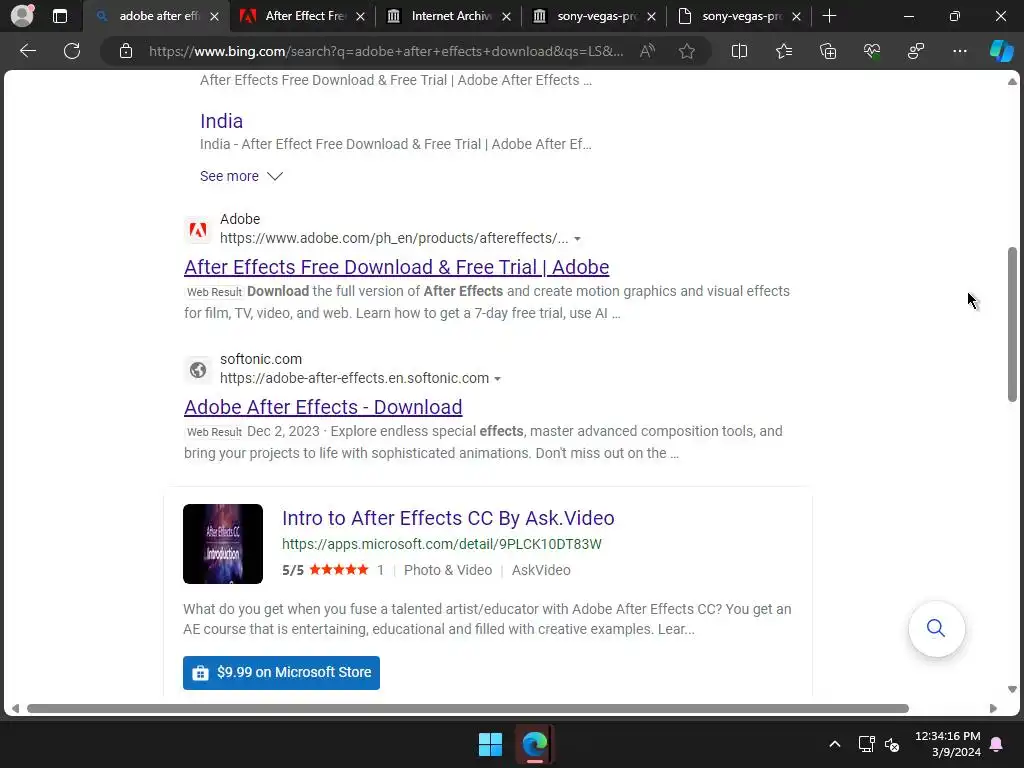Open the India sublink
The height and width of the screenshot is (768, 1024).
coord(221,121)
